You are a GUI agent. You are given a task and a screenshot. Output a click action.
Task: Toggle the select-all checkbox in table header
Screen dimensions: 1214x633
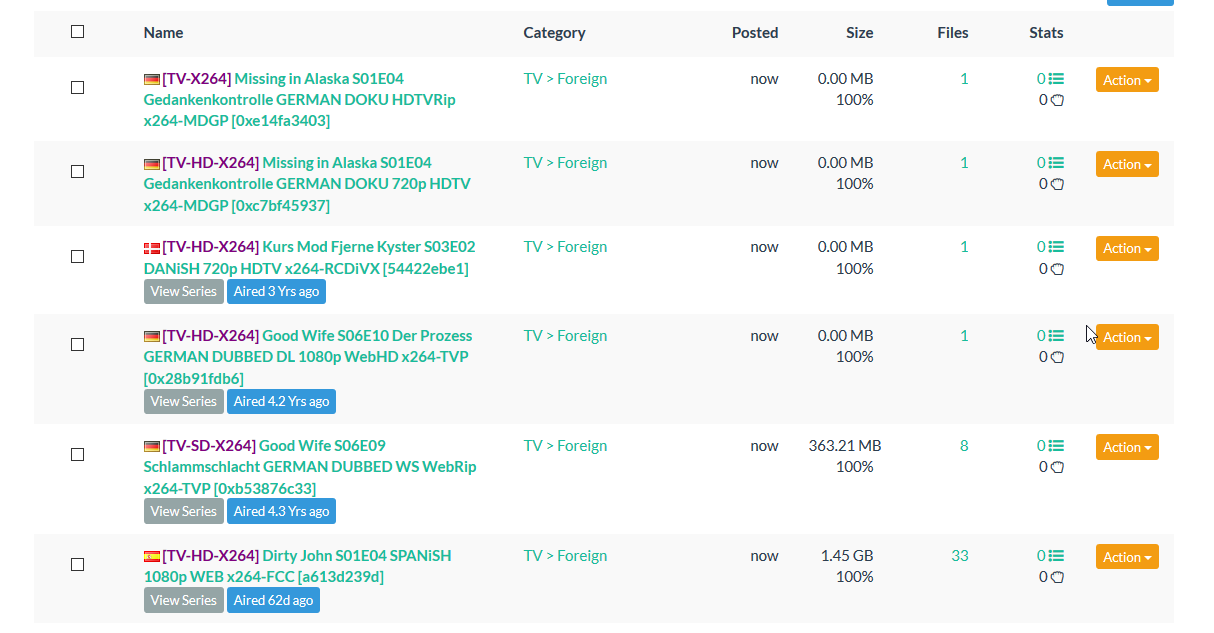coord(78,32)
